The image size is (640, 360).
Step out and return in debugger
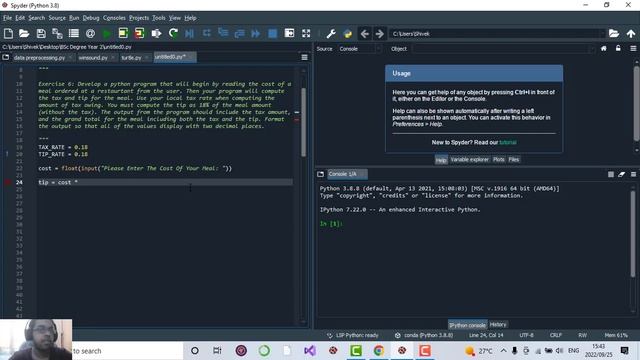[239, 33]
